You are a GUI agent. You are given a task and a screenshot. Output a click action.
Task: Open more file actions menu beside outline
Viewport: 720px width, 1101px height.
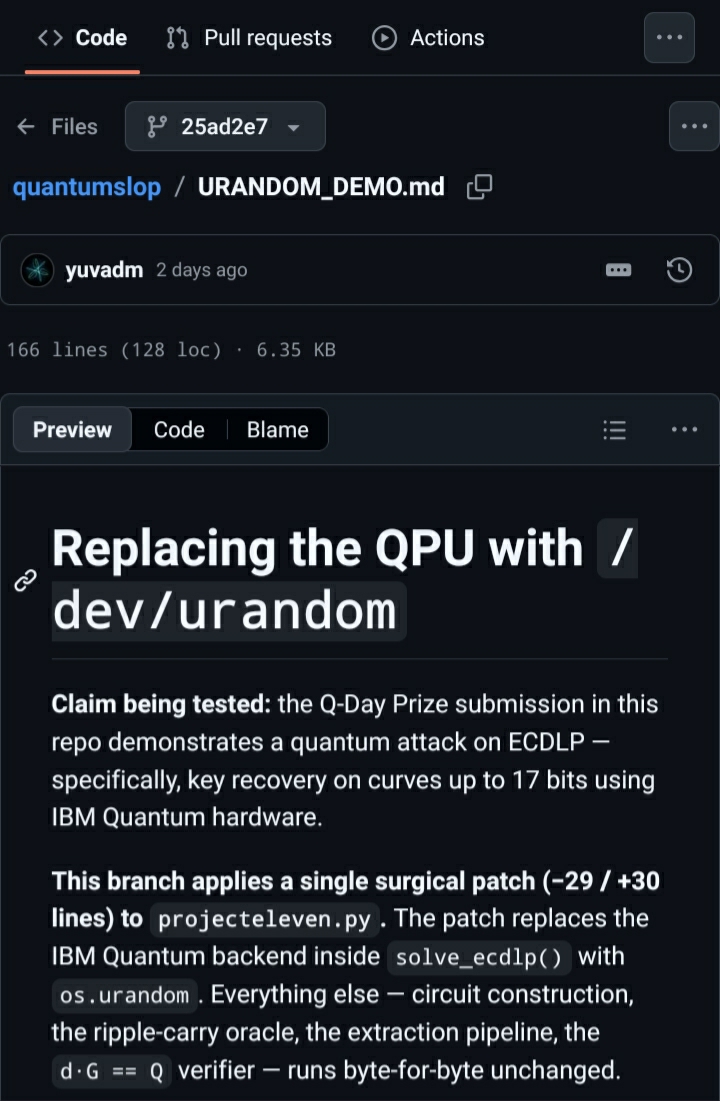click(684, 430)
